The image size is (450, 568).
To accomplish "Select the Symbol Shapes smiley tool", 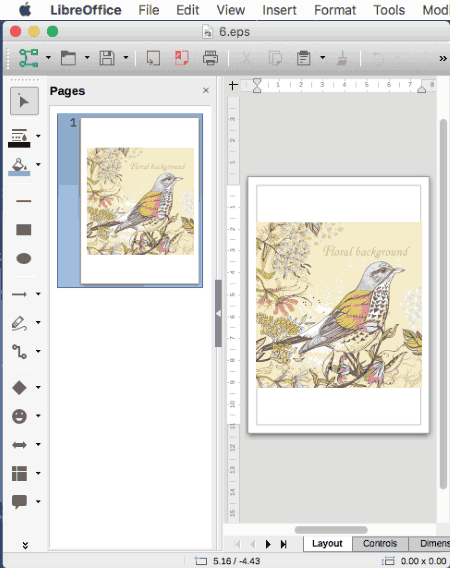I will point(19,416).
